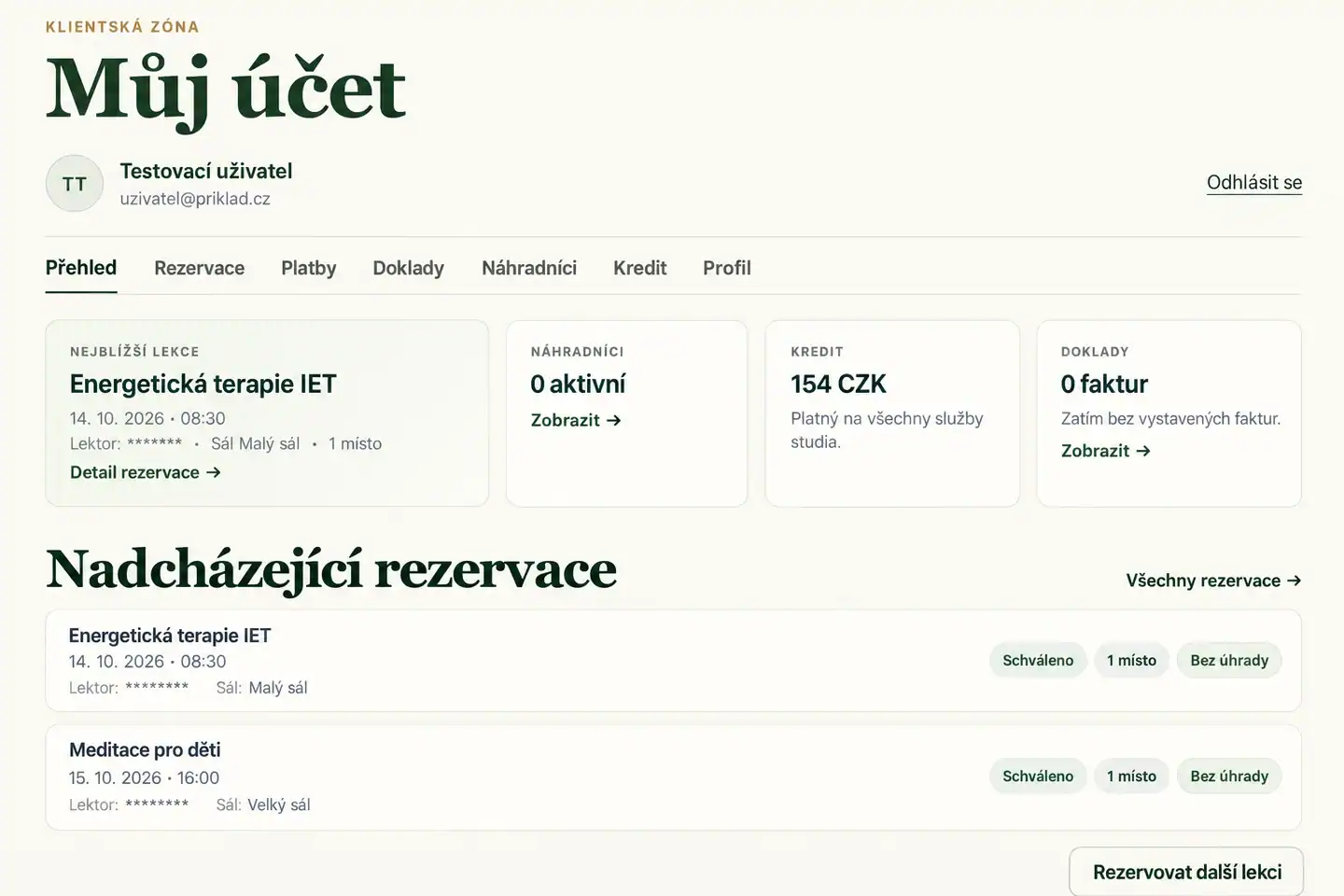
Task: Click 1 místo badge on Meditace pro děti row
Action: pyautogui.click(x=1131, y=776)
